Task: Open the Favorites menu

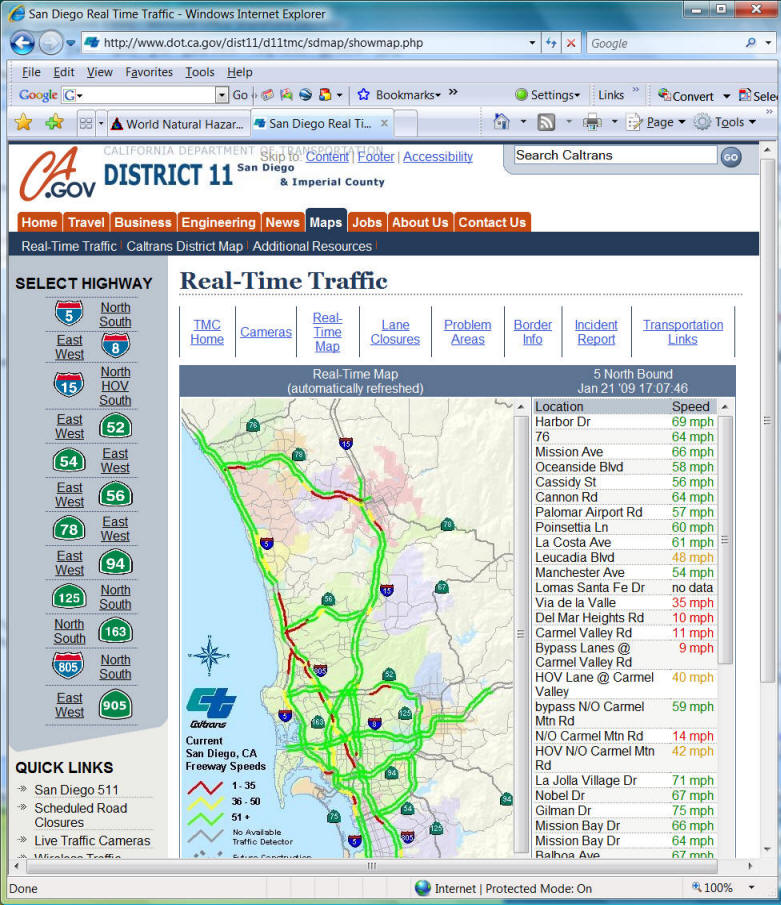Action: (149, 72)
